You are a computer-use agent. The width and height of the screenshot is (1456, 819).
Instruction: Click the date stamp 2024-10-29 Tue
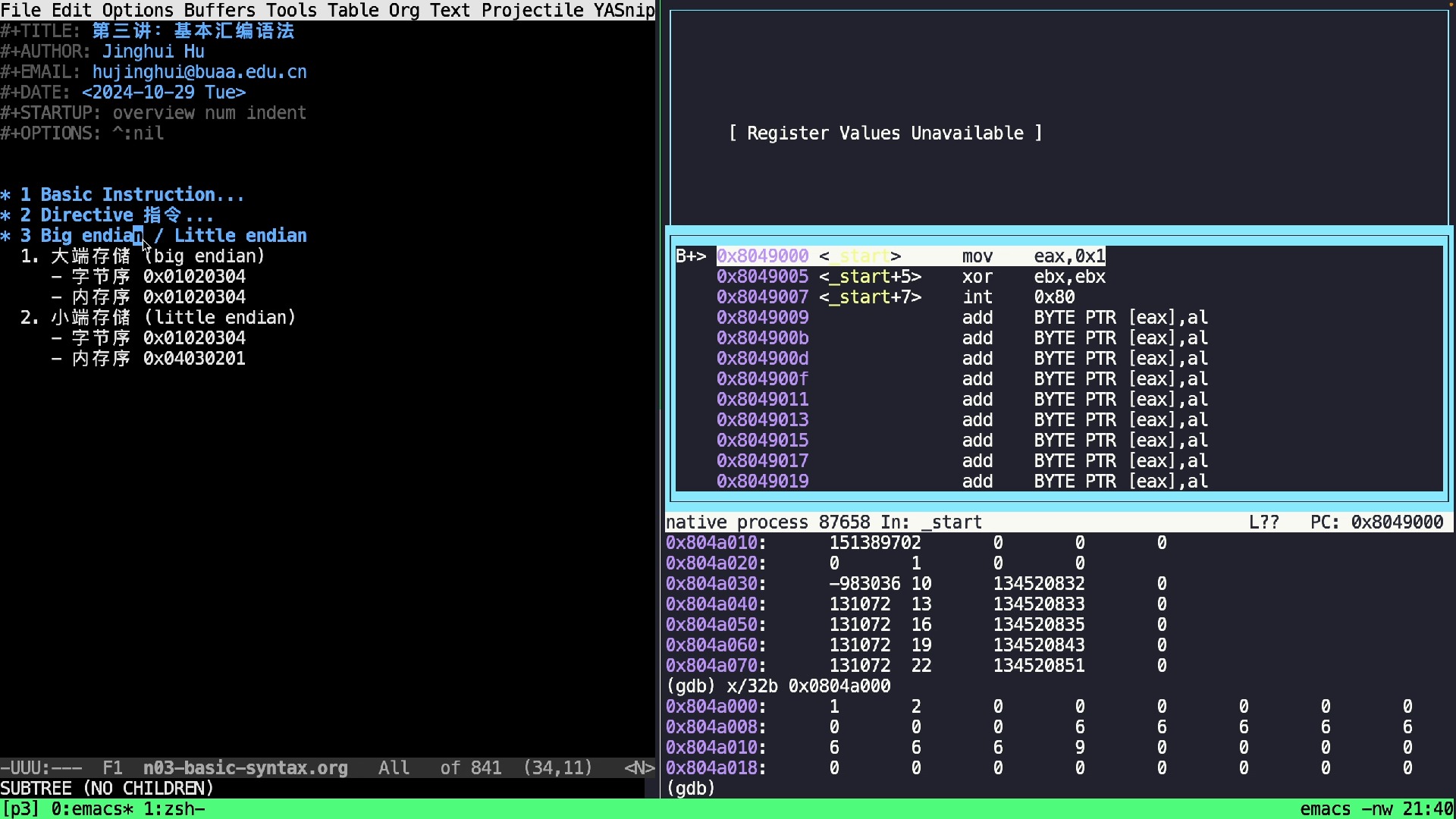[164, 93]
